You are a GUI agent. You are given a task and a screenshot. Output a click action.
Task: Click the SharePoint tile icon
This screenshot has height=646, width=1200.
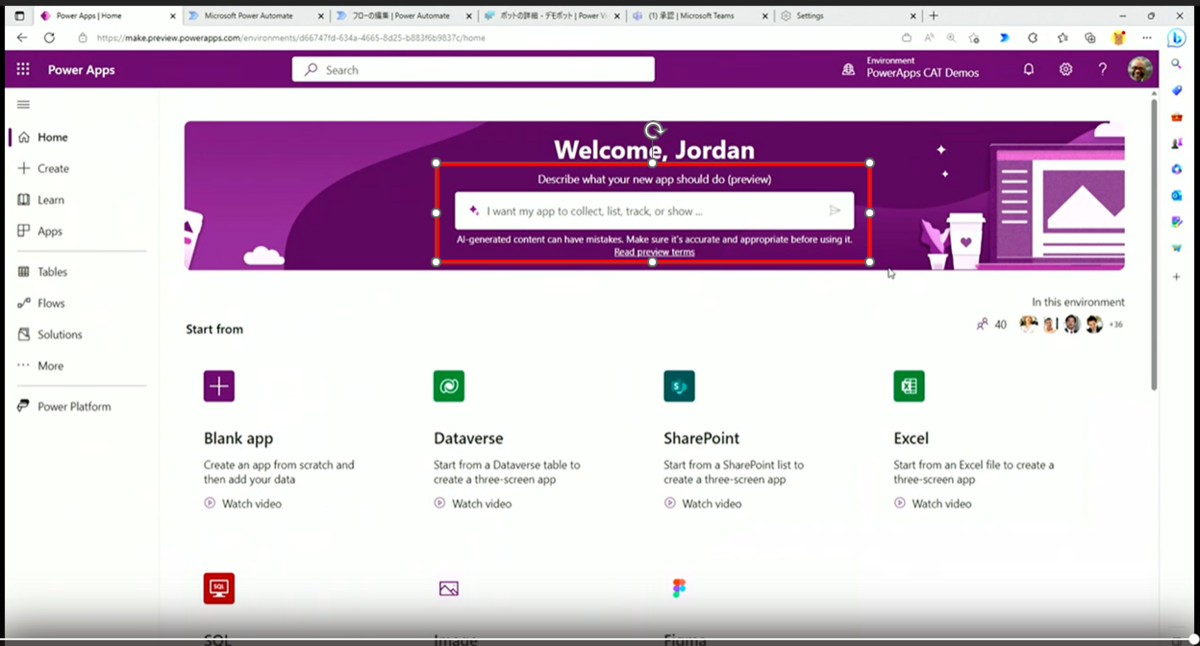coord(679,386)
